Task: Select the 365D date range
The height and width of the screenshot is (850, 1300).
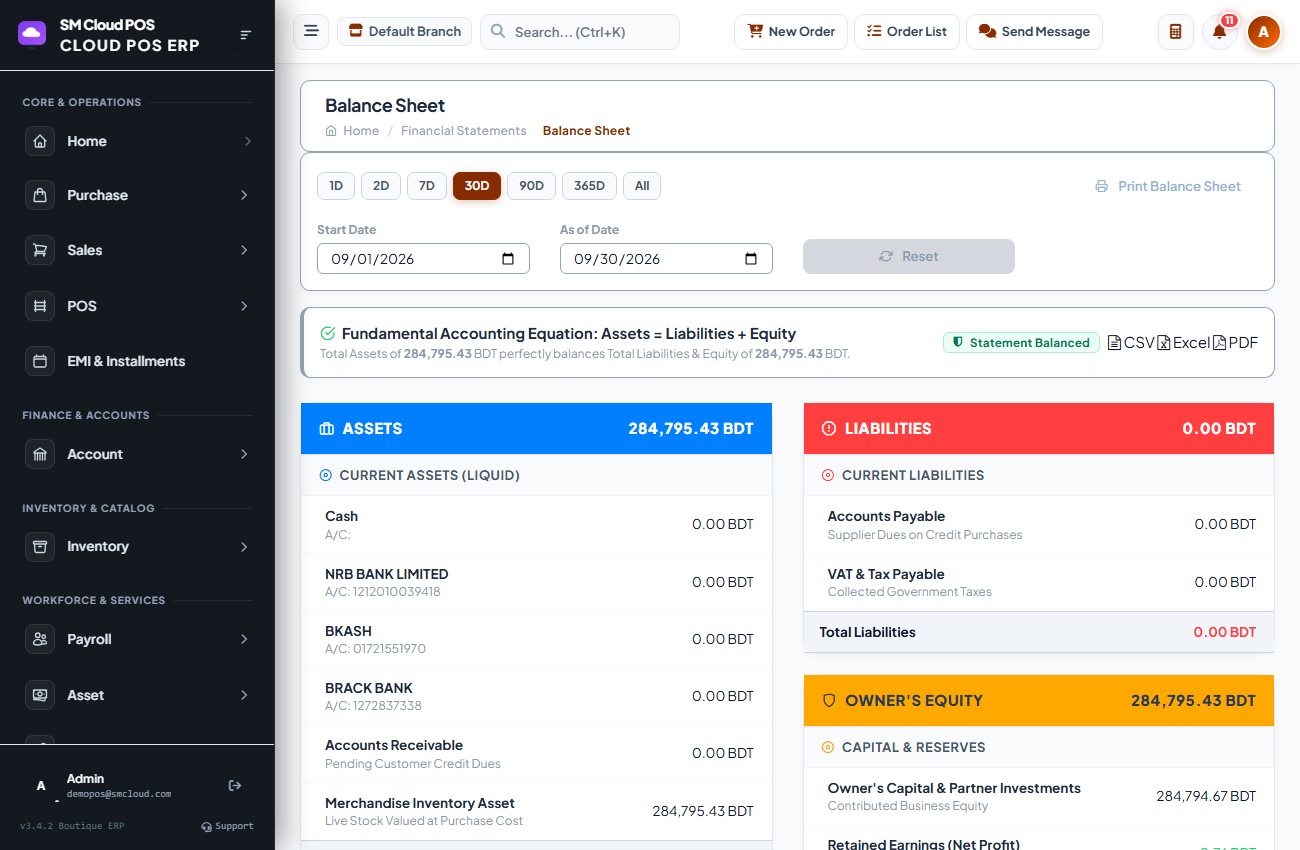Action: tap(590, 186)
